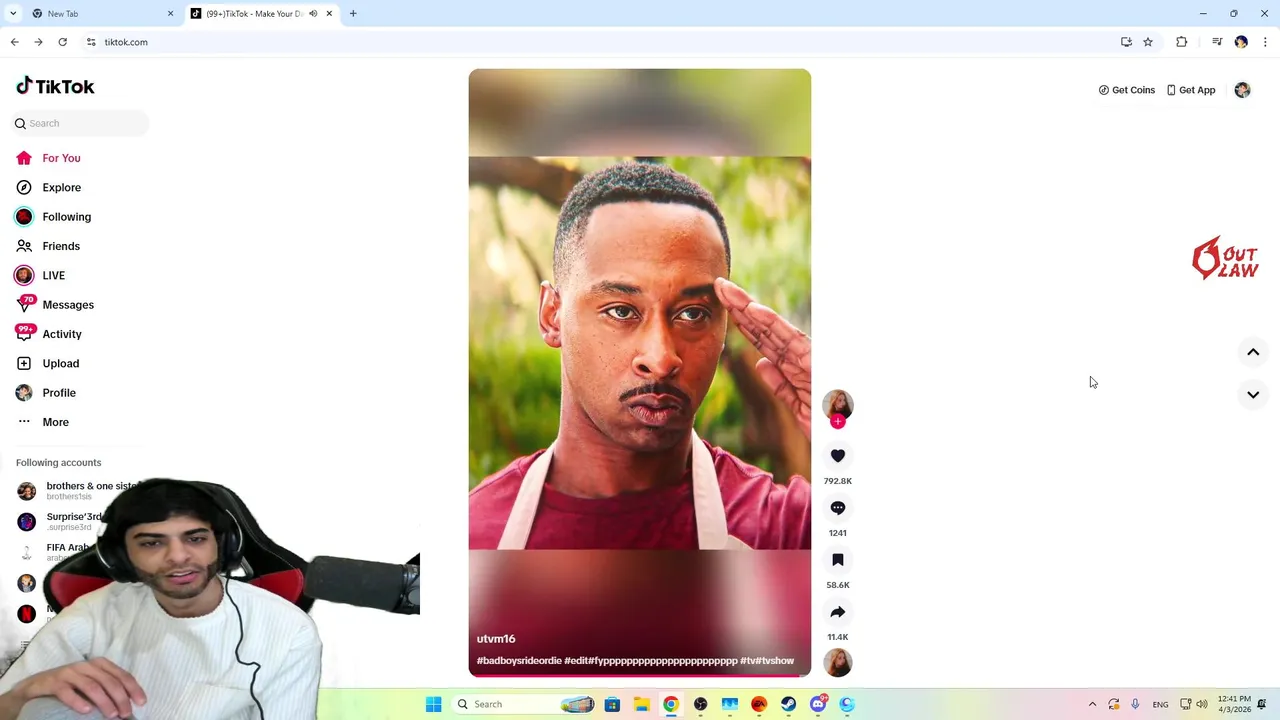This screenshot has width=1280, height=720.
Task: Close the TikTok browser tab
Action: [x=329, y=14]
